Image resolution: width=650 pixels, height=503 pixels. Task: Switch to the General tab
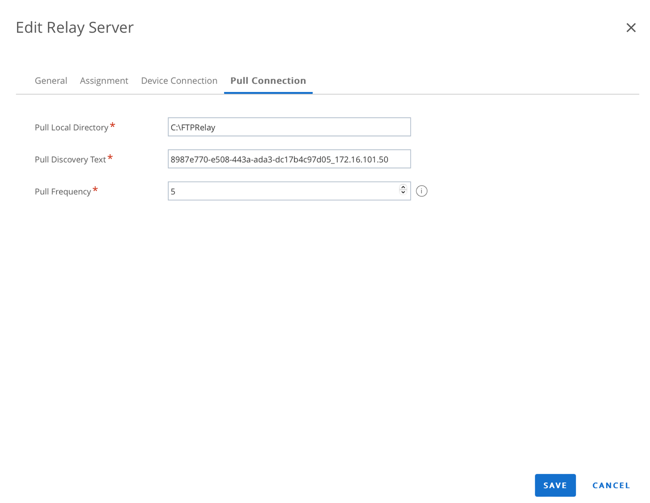[51, 81]
